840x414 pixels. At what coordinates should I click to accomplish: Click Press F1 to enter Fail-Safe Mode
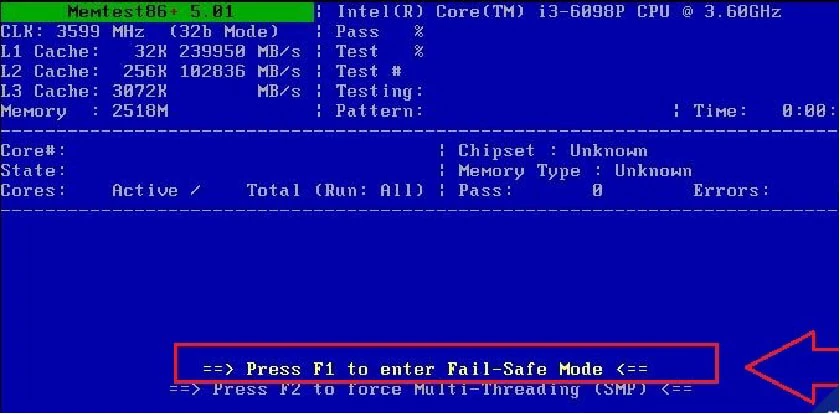click(425, 369)
